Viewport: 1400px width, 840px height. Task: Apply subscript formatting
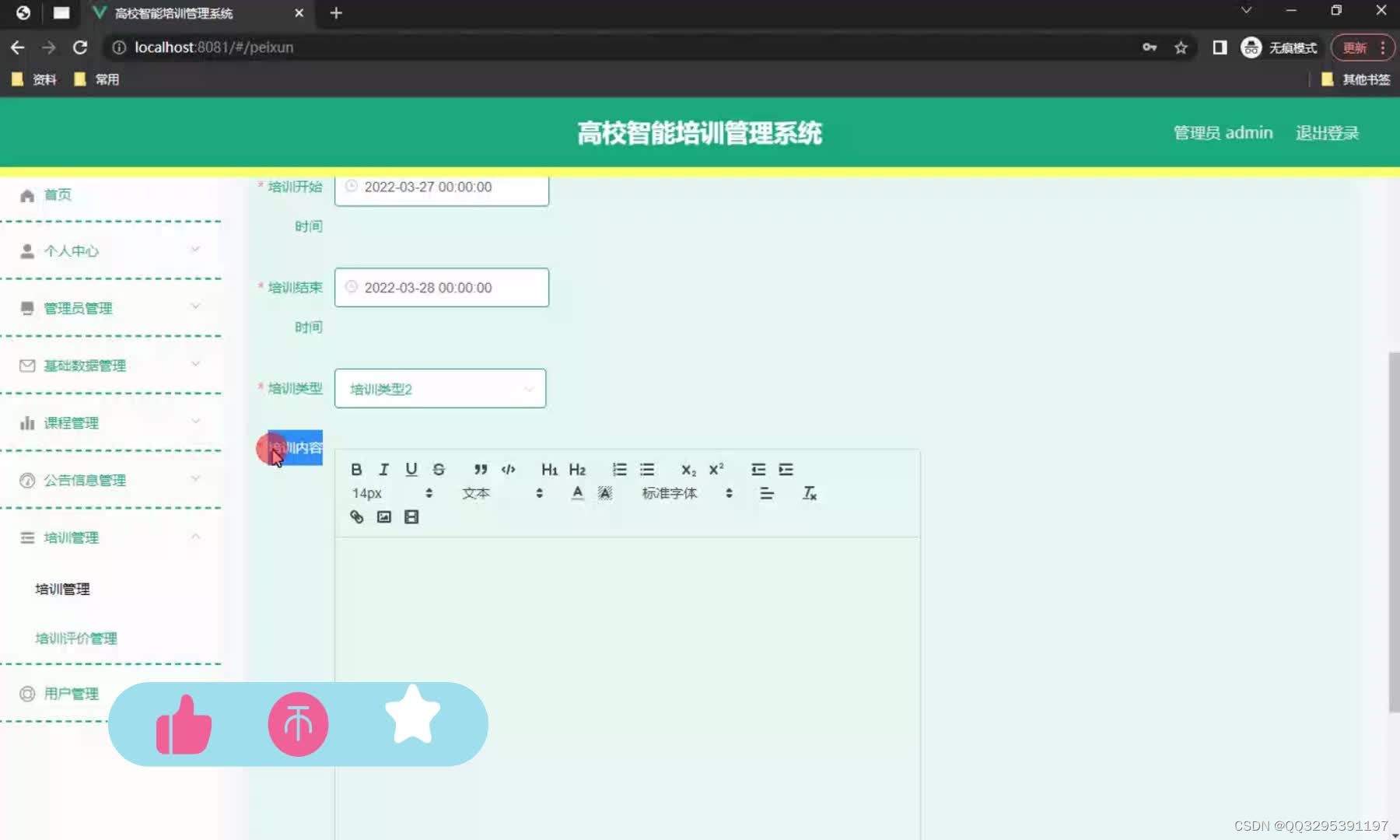688,469
